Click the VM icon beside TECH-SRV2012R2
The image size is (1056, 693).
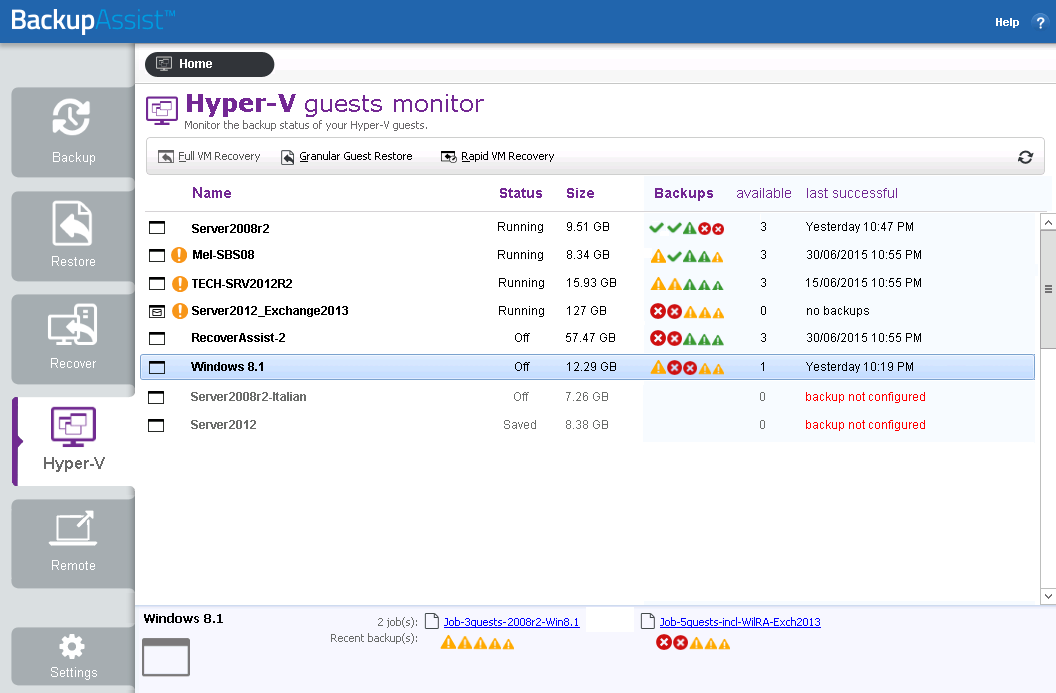tap(157, 284)
